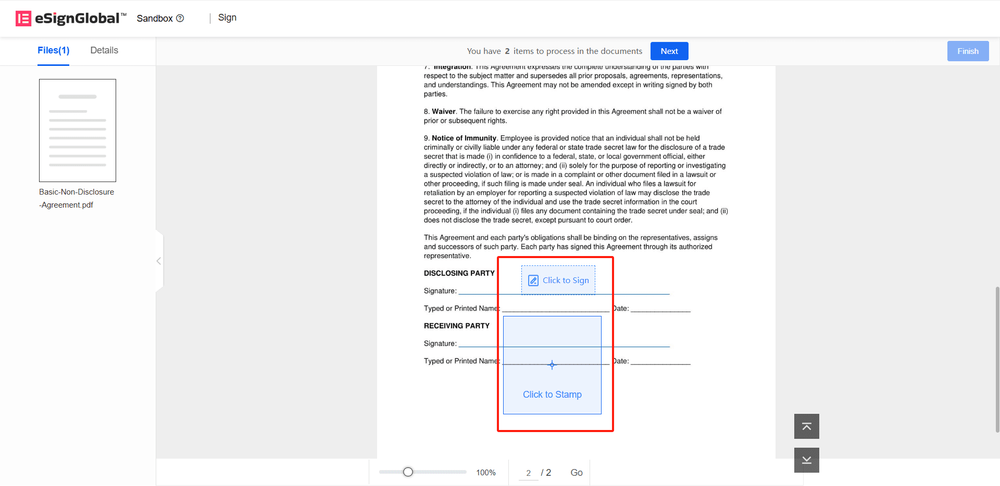Click the Basic-Non-Disclosure-Agreement.pdf file name
Screen dimensions: 1000x486
77,197
